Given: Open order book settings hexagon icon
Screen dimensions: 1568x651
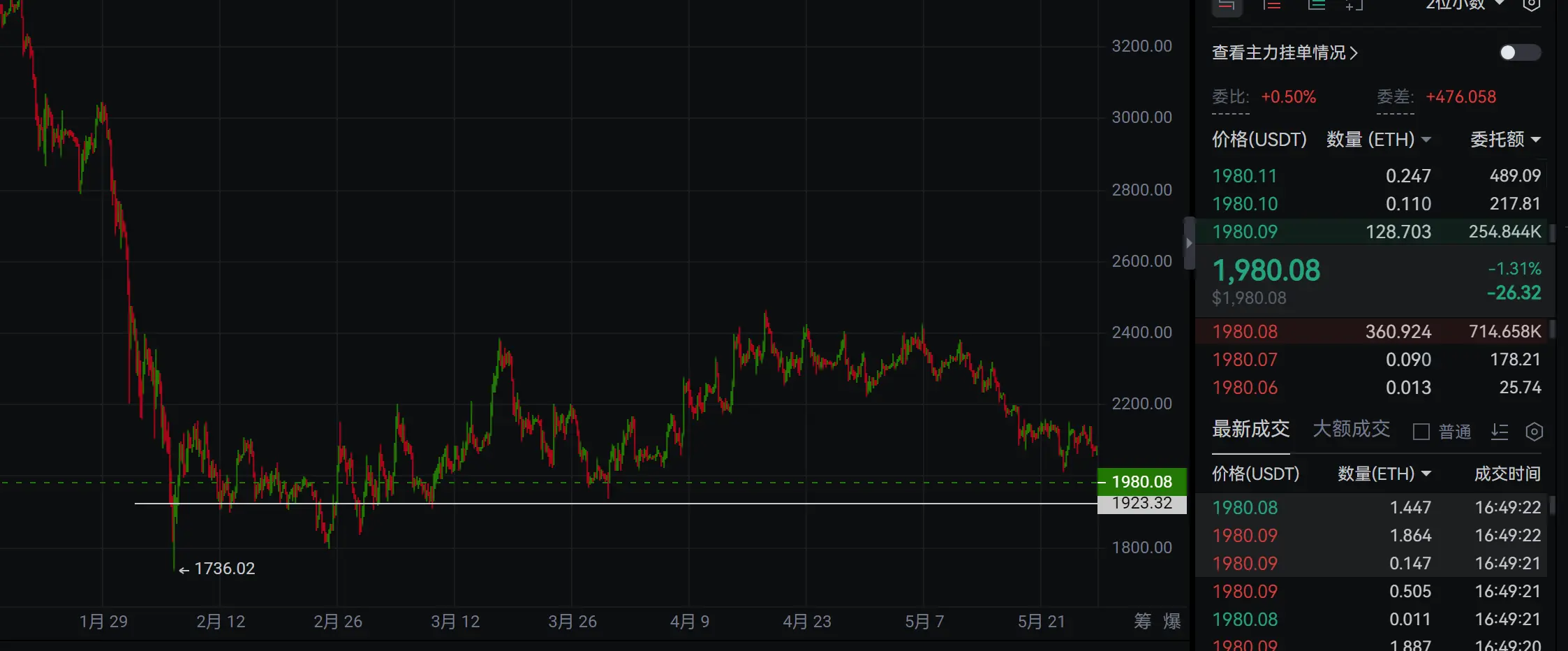Looking at the screenshot, I should (x=1531, y=5).
